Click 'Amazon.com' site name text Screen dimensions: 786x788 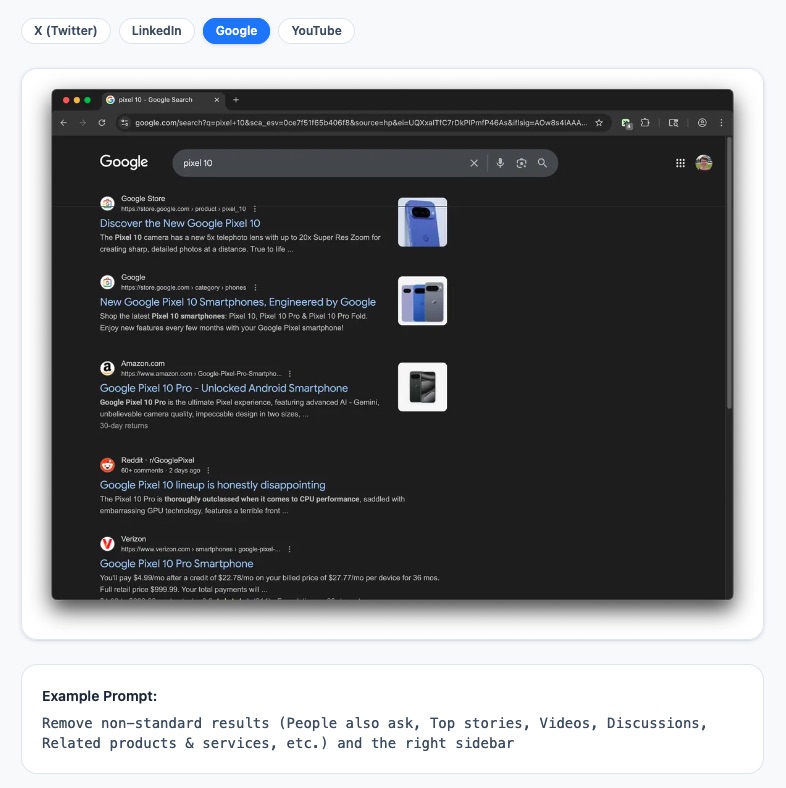pos(143,363)
